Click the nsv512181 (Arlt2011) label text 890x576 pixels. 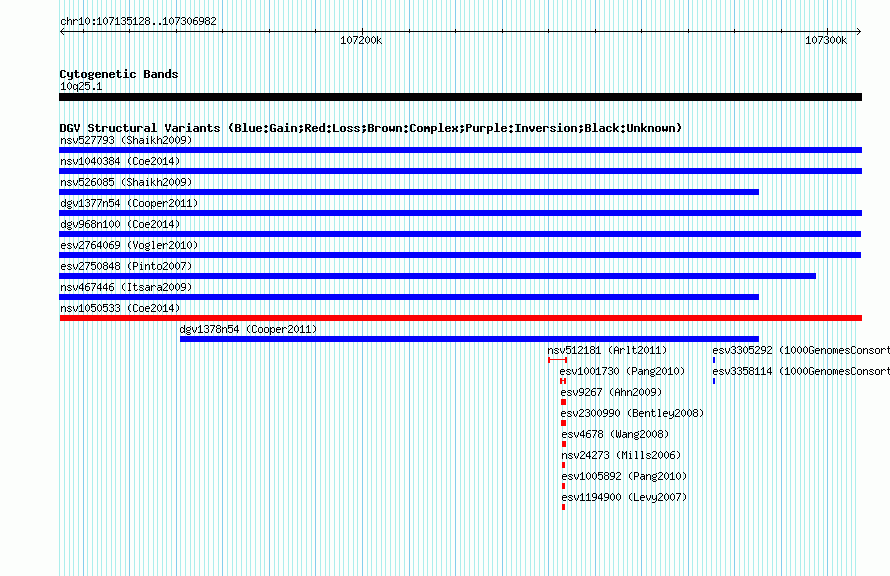[x=607, y=350]
